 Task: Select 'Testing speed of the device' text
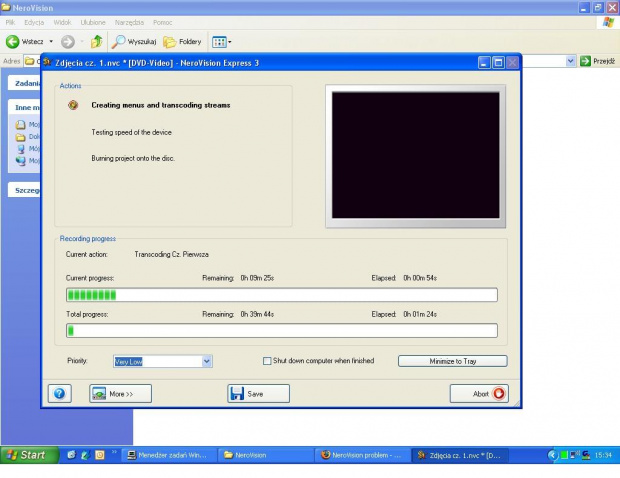[132, 132]
